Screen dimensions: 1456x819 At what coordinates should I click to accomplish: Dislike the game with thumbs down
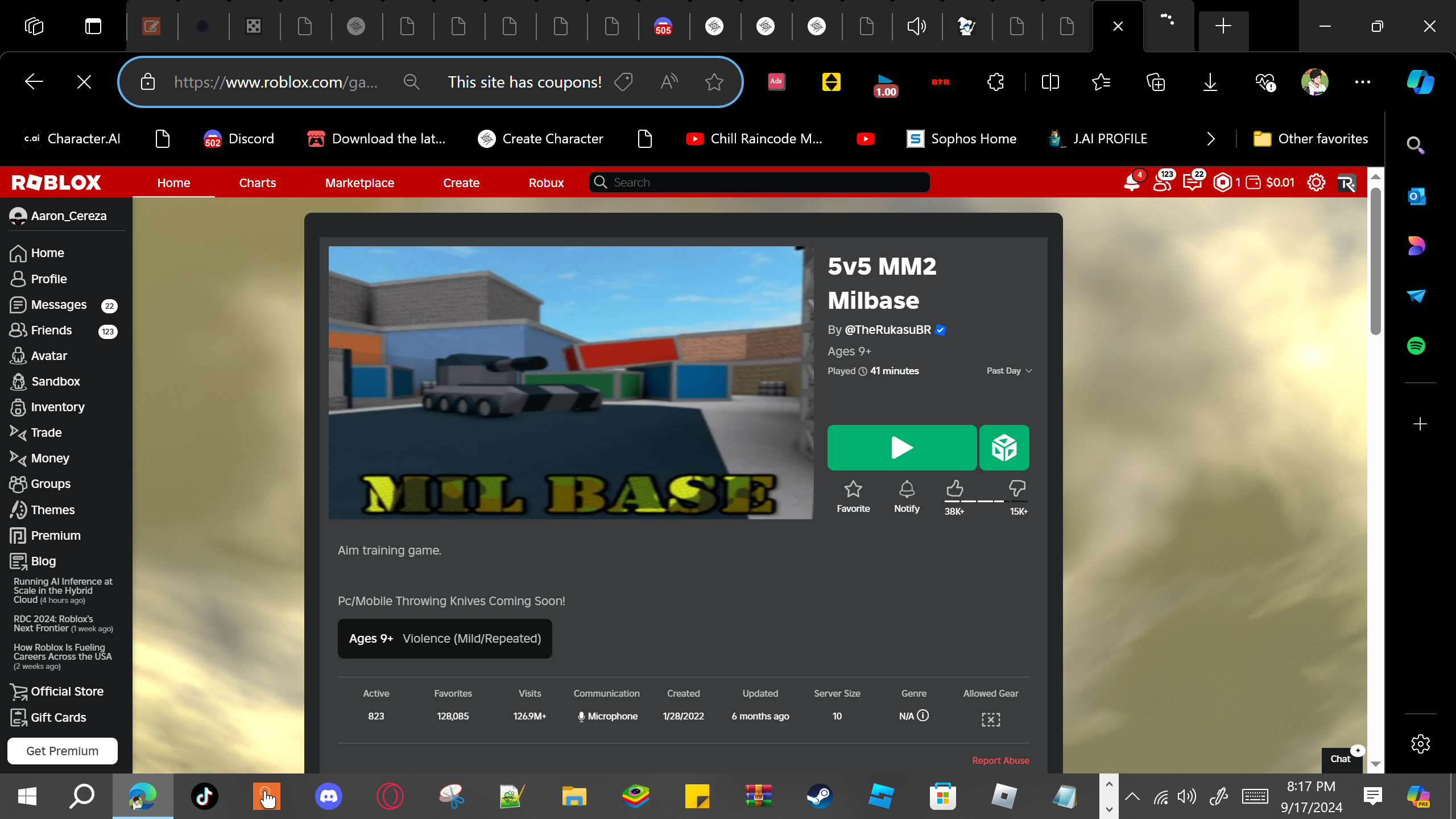coord(1017,489)
